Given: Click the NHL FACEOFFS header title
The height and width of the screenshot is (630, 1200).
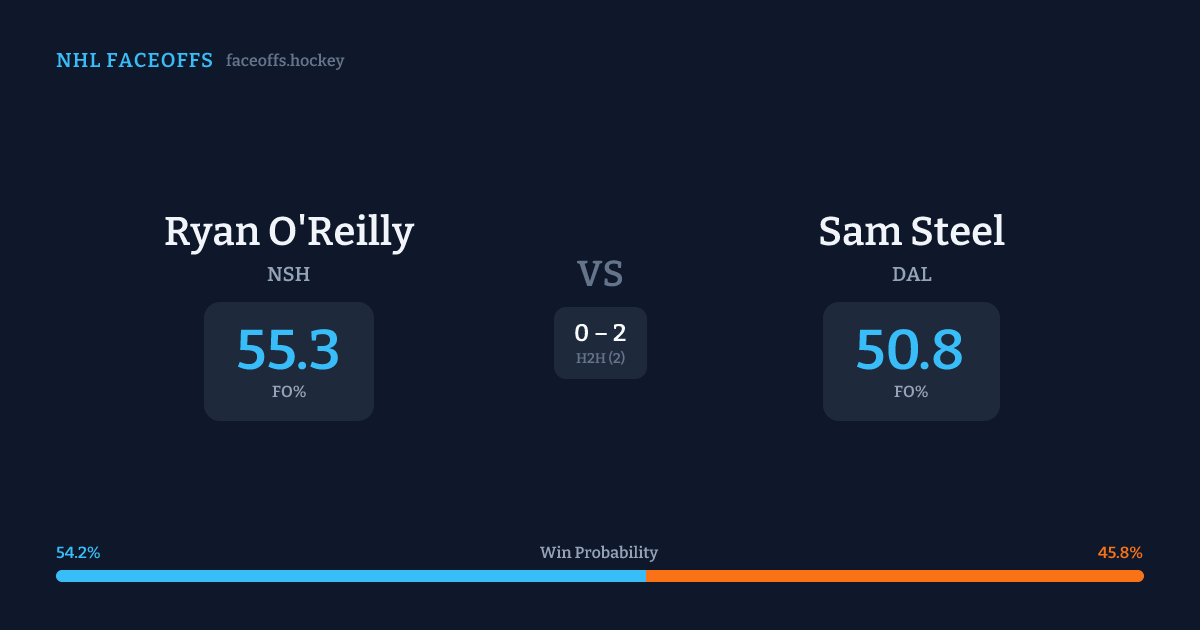Looking at the screenshot, I should 134,61.
